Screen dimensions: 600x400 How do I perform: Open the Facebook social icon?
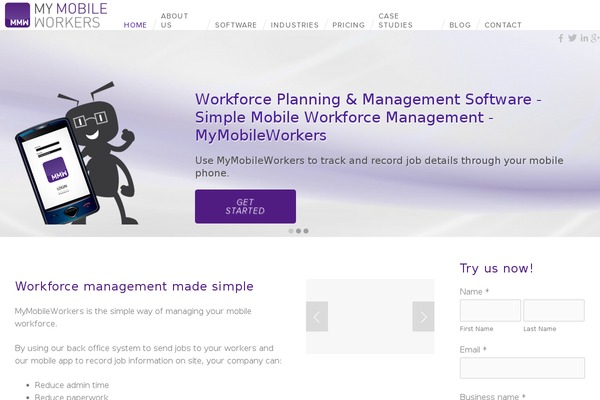point(561,38)
